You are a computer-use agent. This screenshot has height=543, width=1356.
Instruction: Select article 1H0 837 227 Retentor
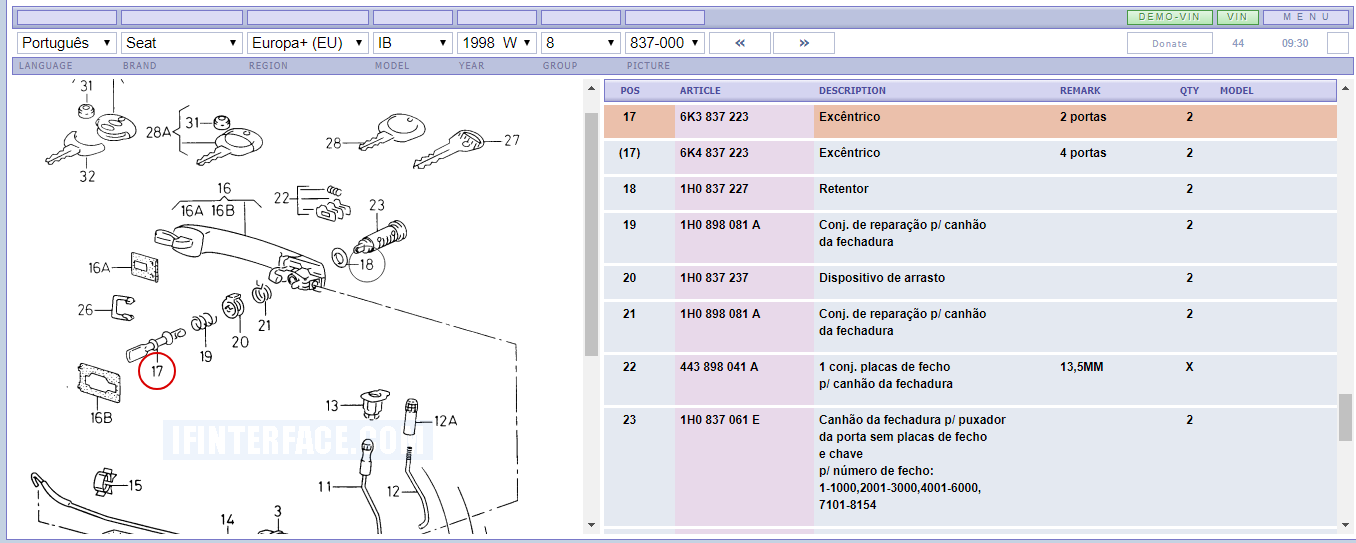(969, 193)
